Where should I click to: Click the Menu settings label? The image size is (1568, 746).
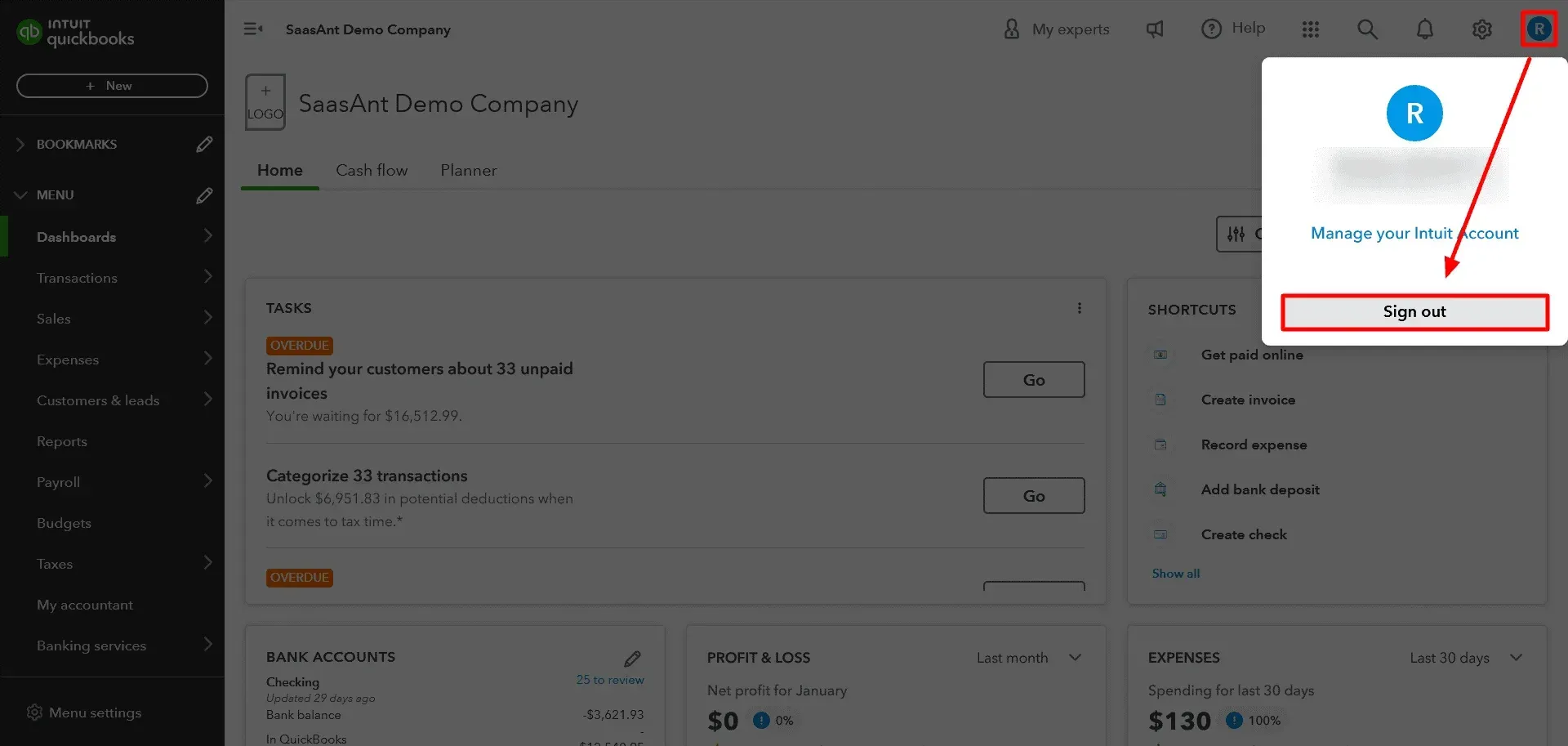pyautogui.click(x=96, y=712)
